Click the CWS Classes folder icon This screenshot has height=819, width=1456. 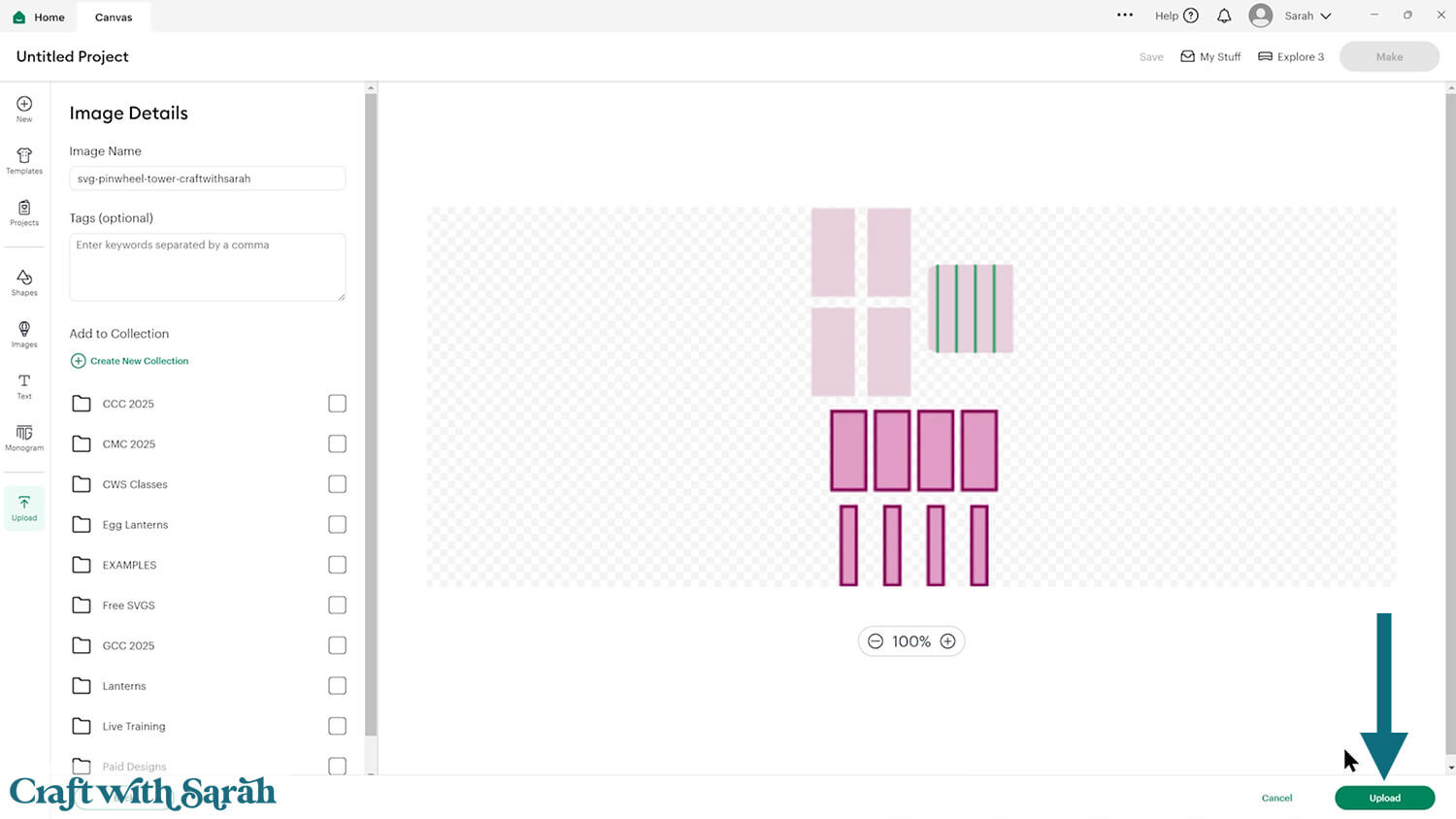tap(82, 484)
